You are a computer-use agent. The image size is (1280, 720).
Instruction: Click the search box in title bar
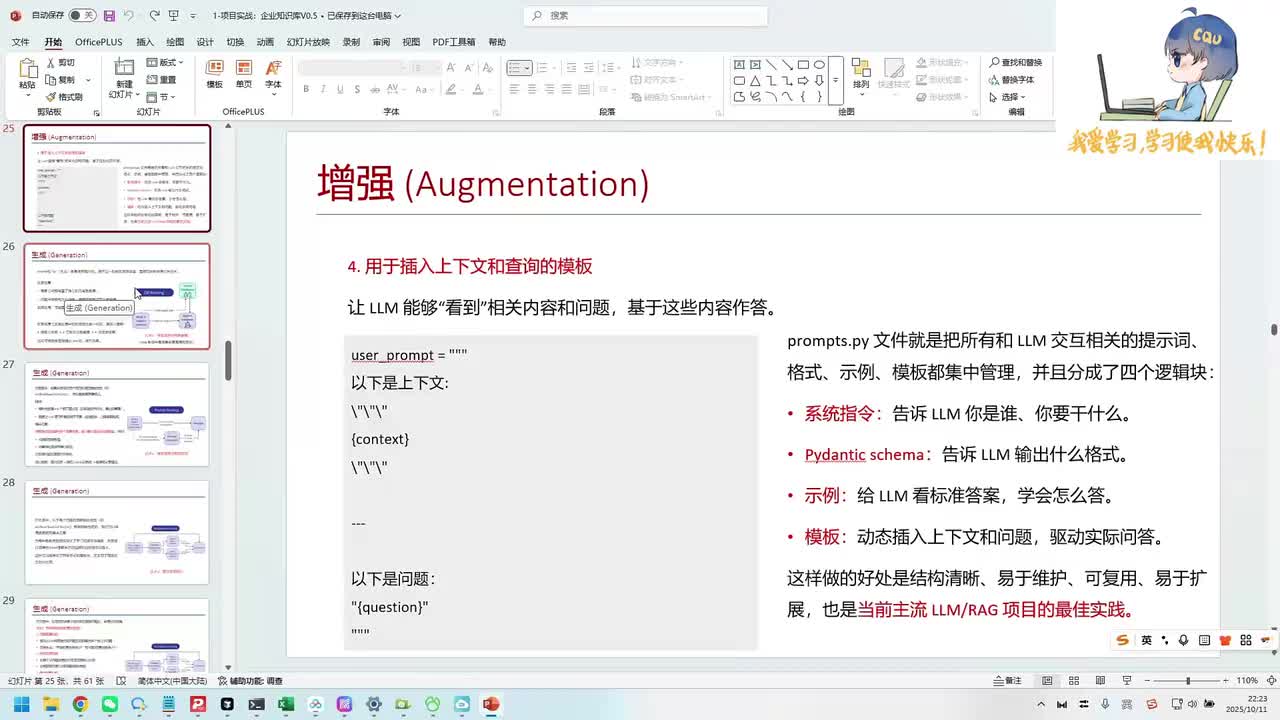[x=646, y=16]
